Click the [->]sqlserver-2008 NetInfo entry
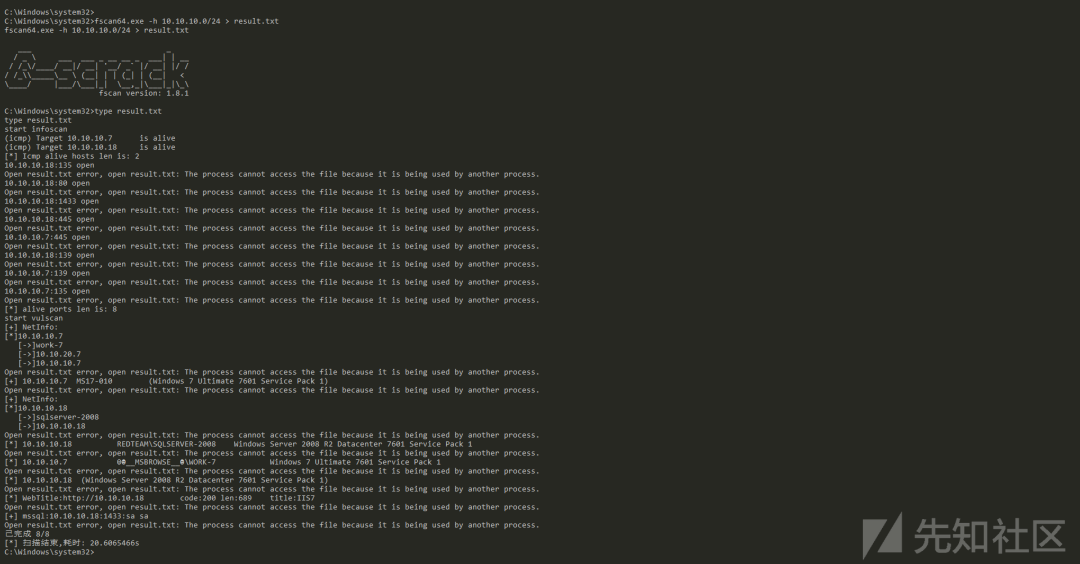 coord(59,417)
